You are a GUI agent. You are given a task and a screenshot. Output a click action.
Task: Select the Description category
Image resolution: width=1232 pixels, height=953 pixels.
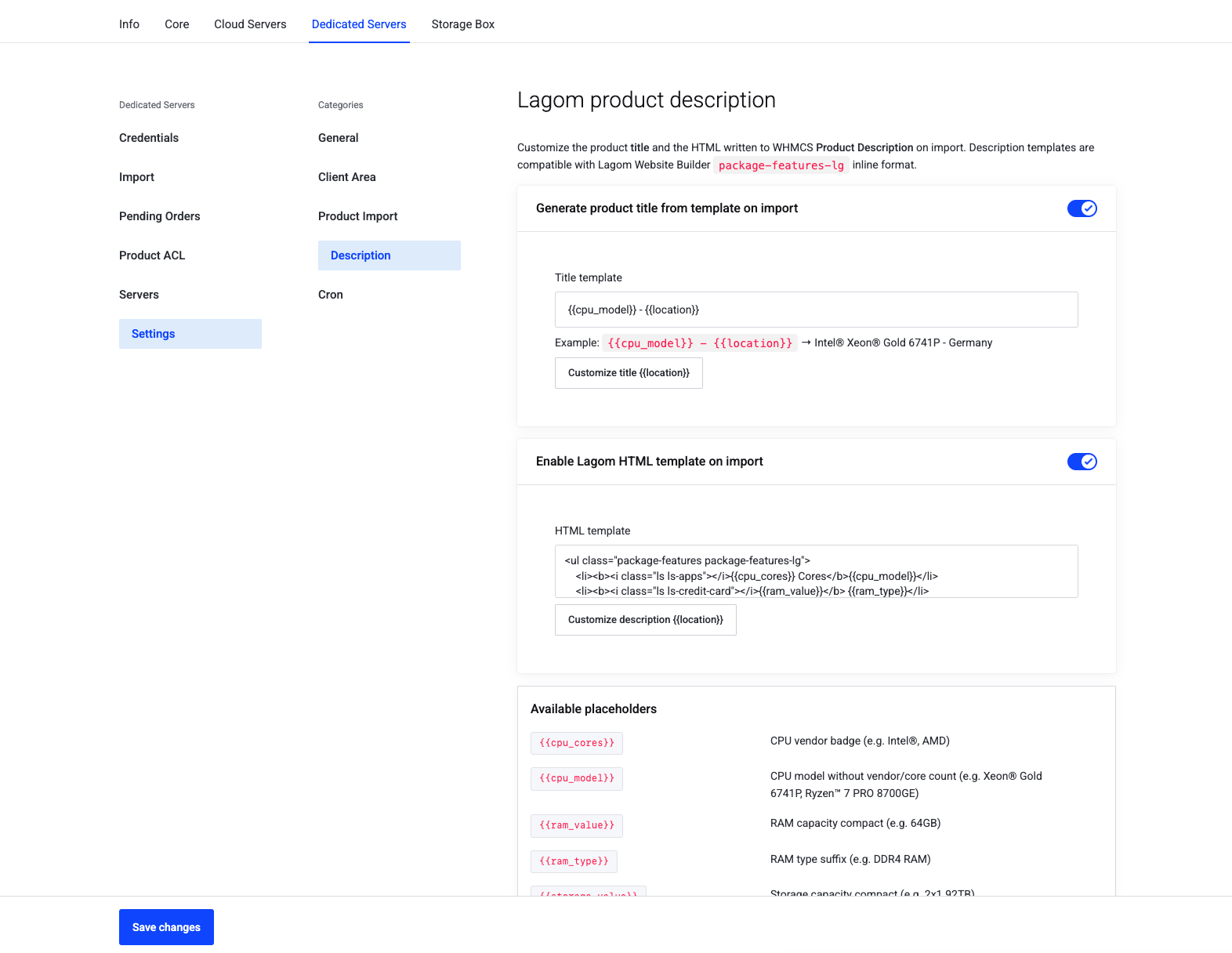pyautogui.click(x=390, y=255)
